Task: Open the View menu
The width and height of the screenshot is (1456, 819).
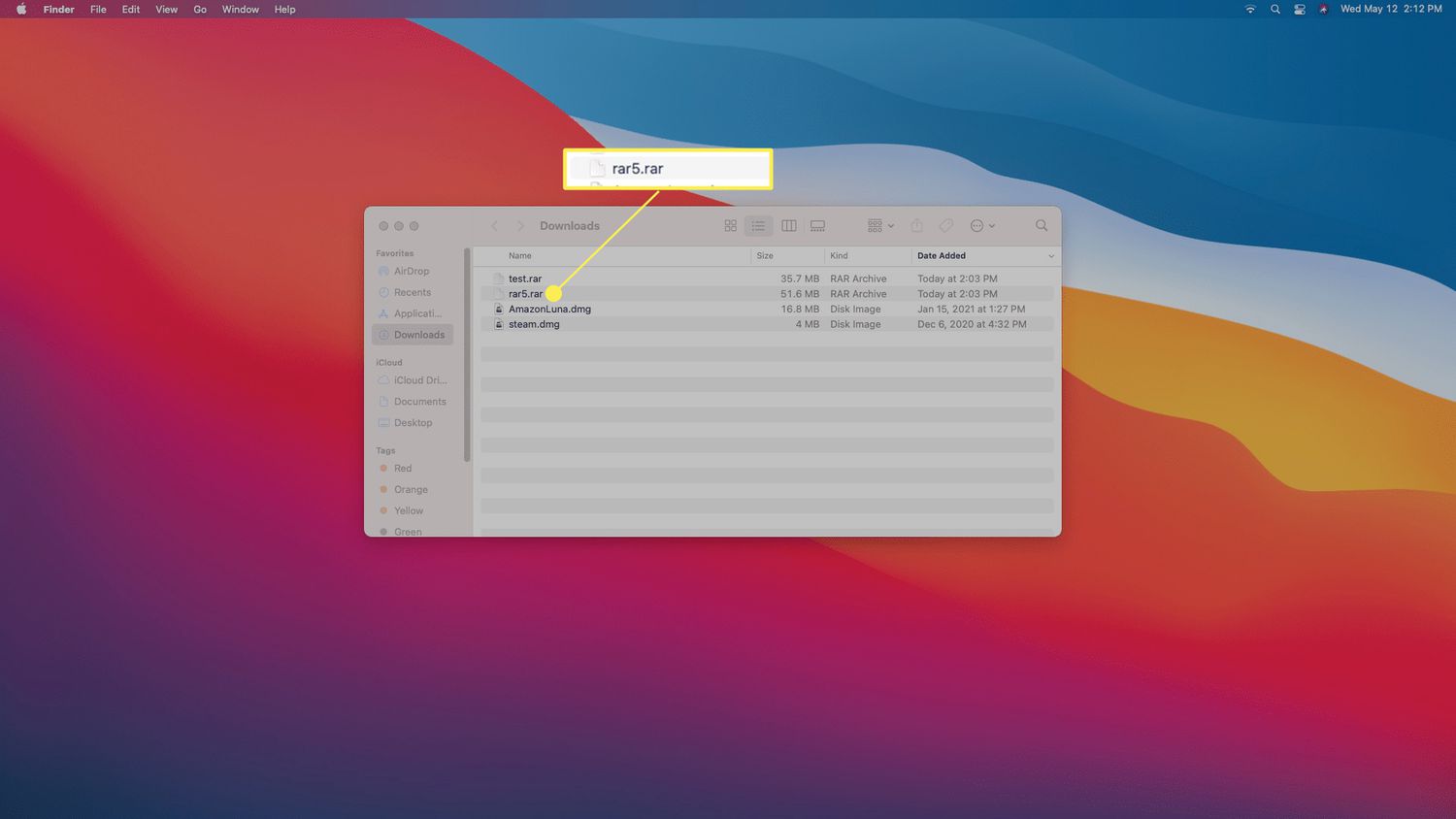Action: (x=167, y=10)
